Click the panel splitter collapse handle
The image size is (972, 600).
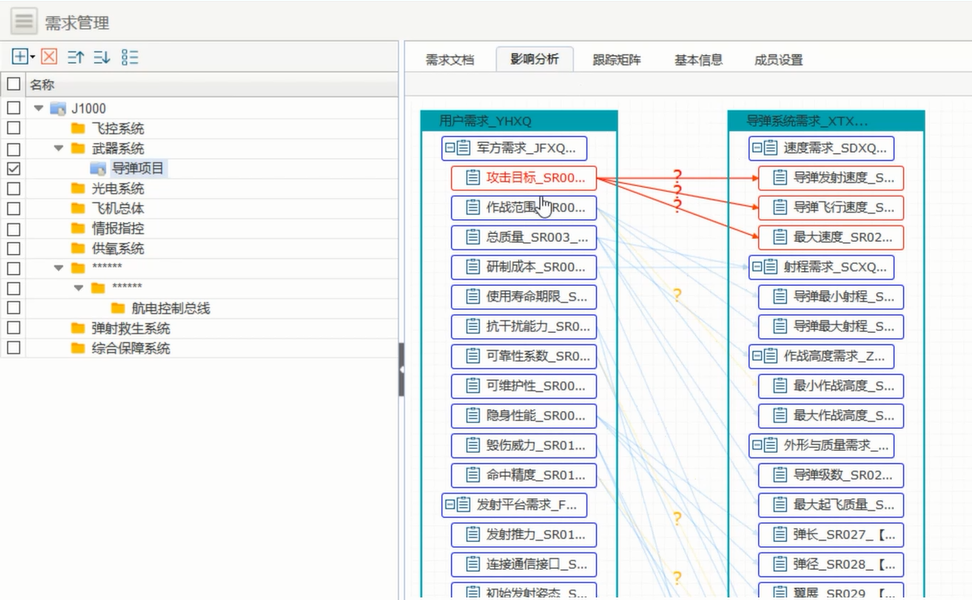(x=401, y=369)
